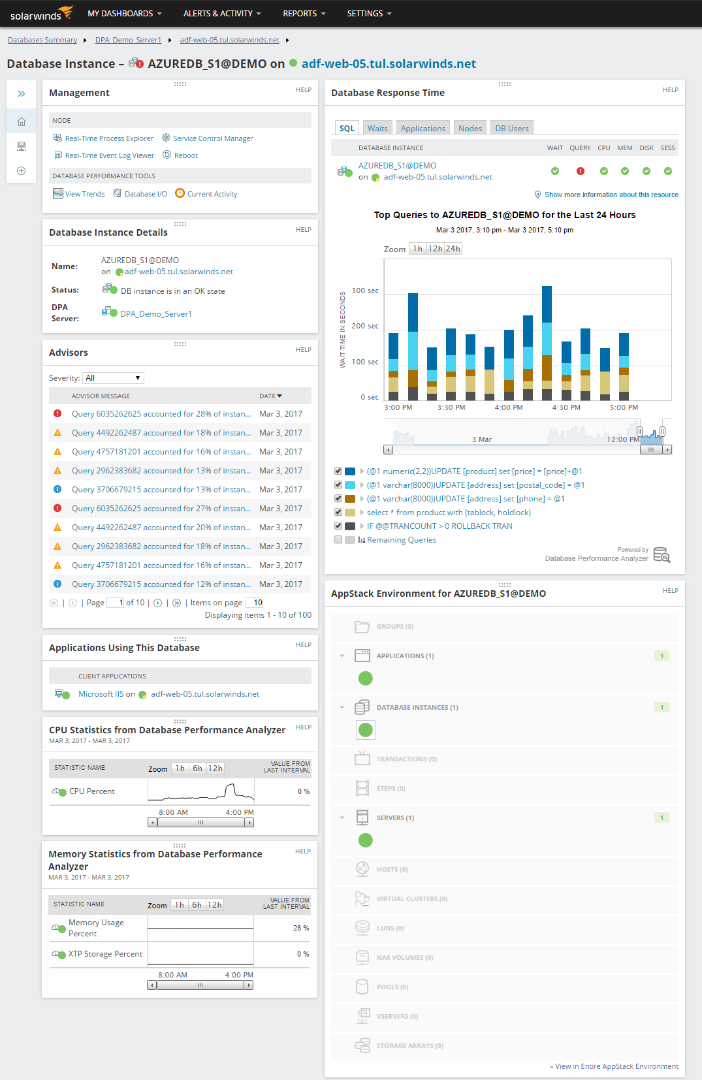Toggle checkbox for IF @@TRANCOUNT ROLLBACK query
Viewport: 702px width, 1080px height.
338,526
